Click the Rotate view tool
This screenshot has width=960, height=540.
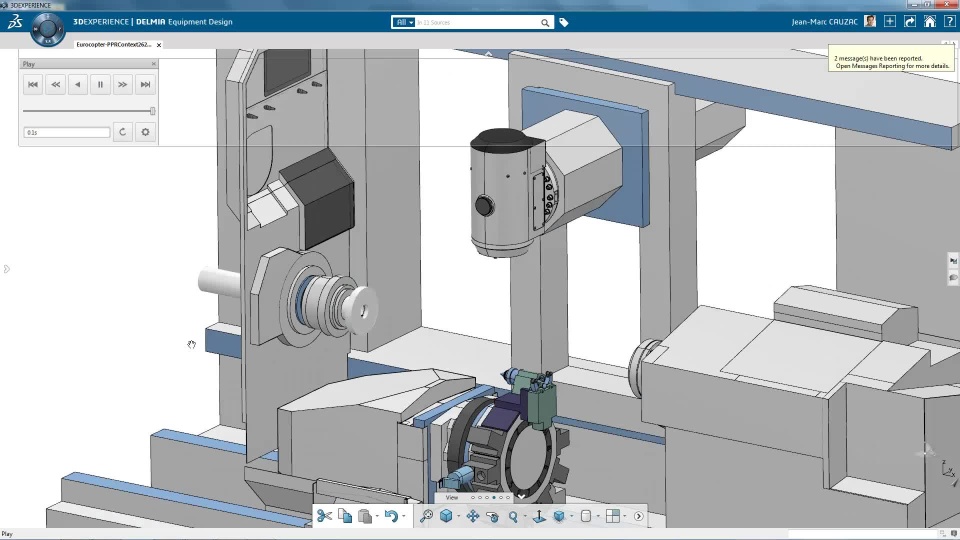pyautogui.click(x=492, y=516)
